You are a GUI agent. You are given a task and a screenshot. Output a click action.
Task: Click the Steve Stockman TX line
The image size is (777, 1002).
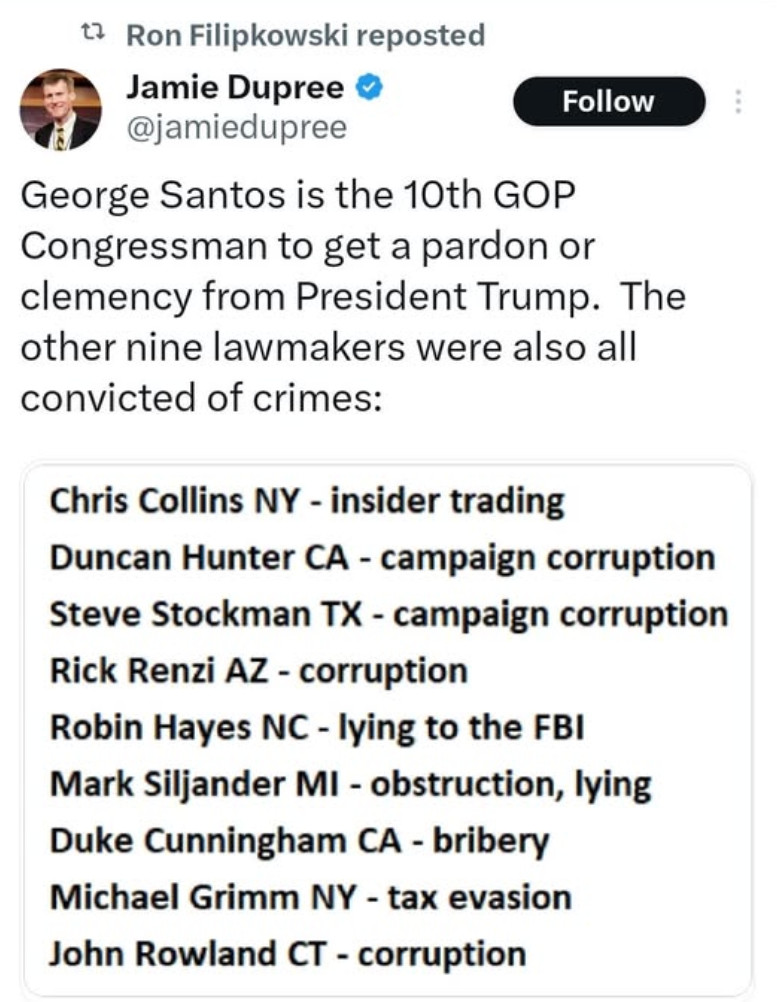click(x=388, y=613)
